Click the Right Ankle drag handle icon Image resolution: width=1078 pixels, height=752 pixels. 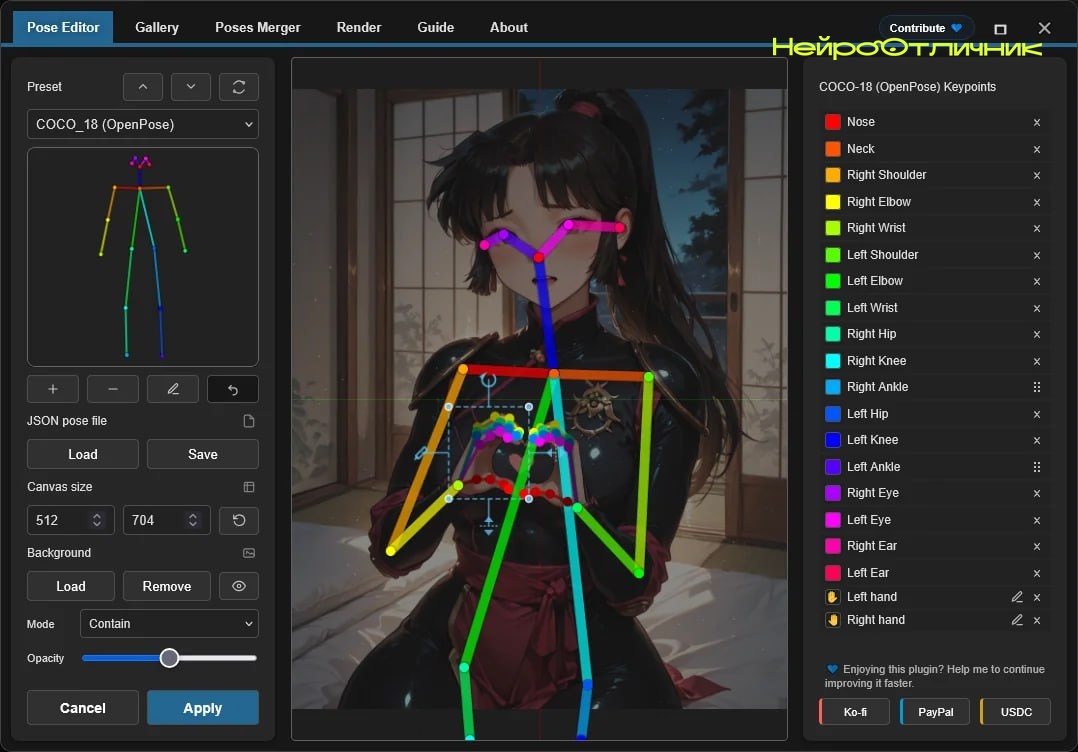tap(1037, 387)
